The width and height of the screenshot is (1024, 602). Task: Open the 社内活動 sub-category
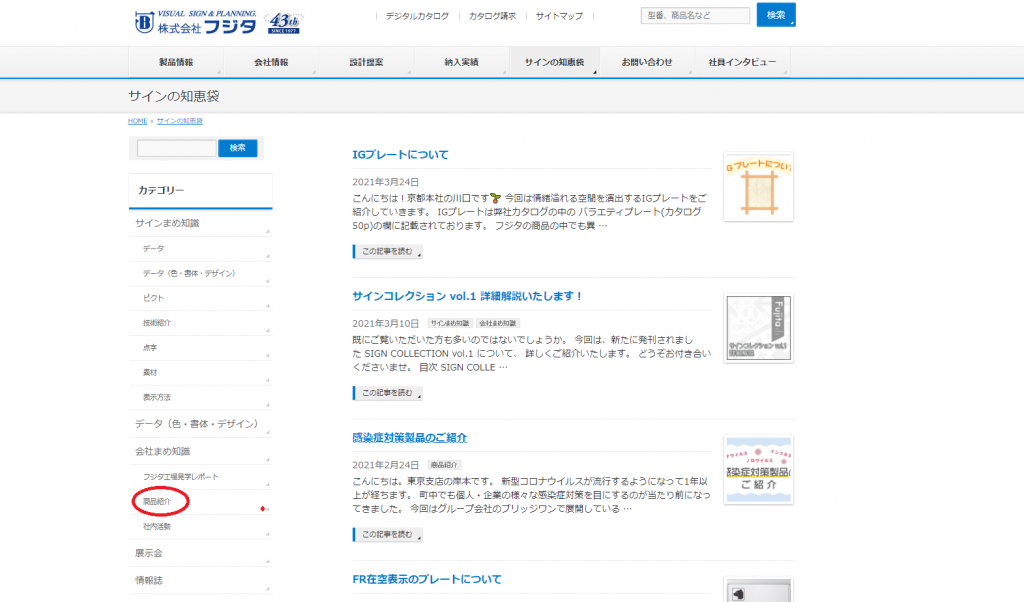point(200,526)
